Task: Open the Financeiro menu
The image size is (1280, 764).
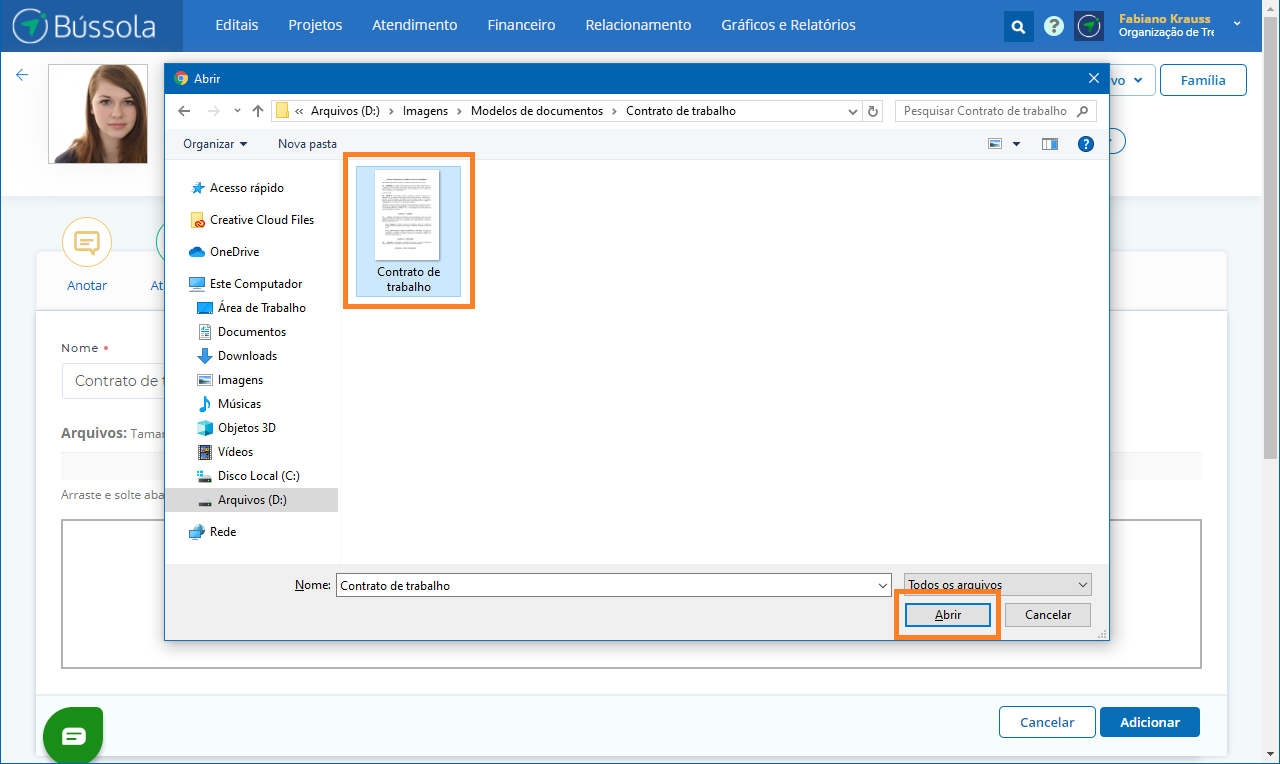Action: 522,25
